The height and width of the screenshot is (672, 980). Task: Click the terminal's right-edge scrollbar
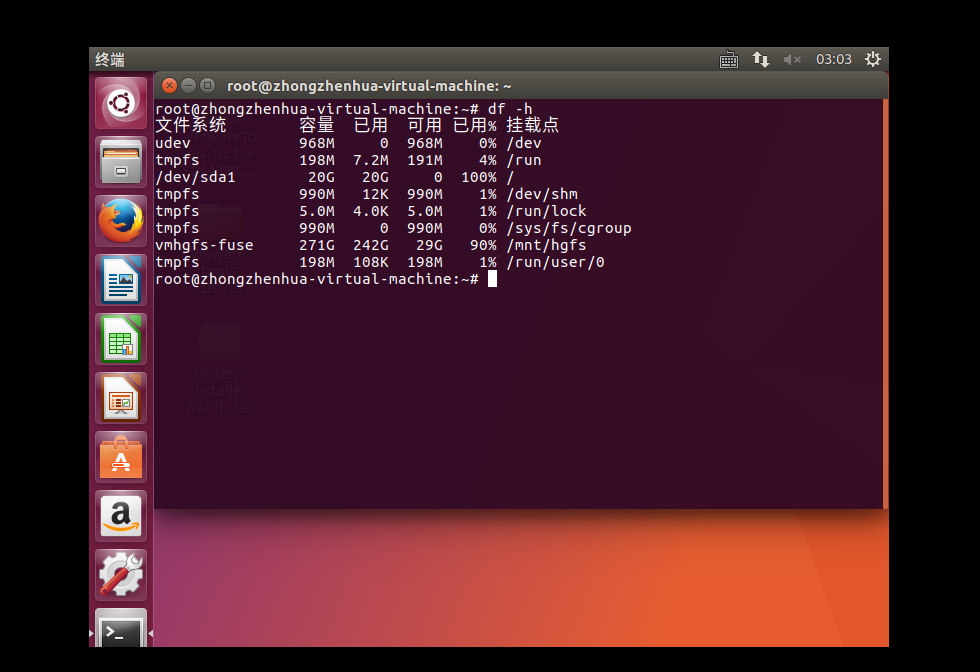[885, 304]
